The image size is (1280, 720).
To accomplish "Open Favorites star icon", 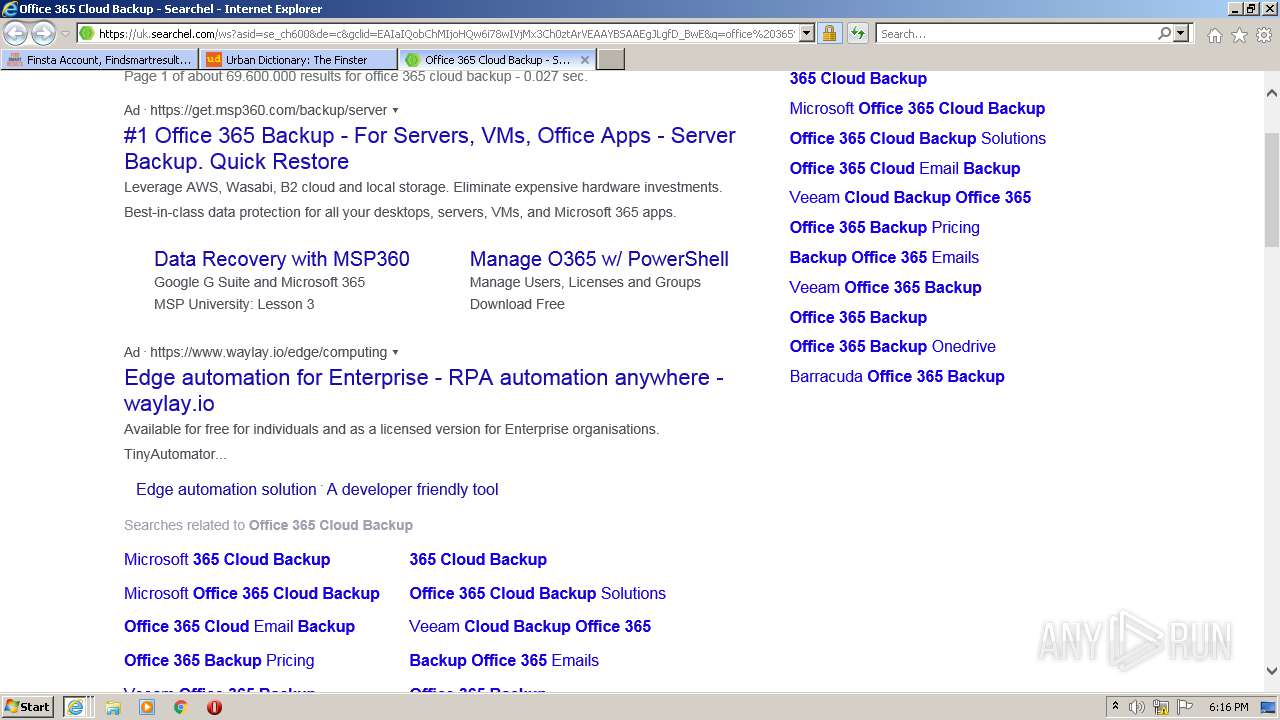I will [1239, 35].
